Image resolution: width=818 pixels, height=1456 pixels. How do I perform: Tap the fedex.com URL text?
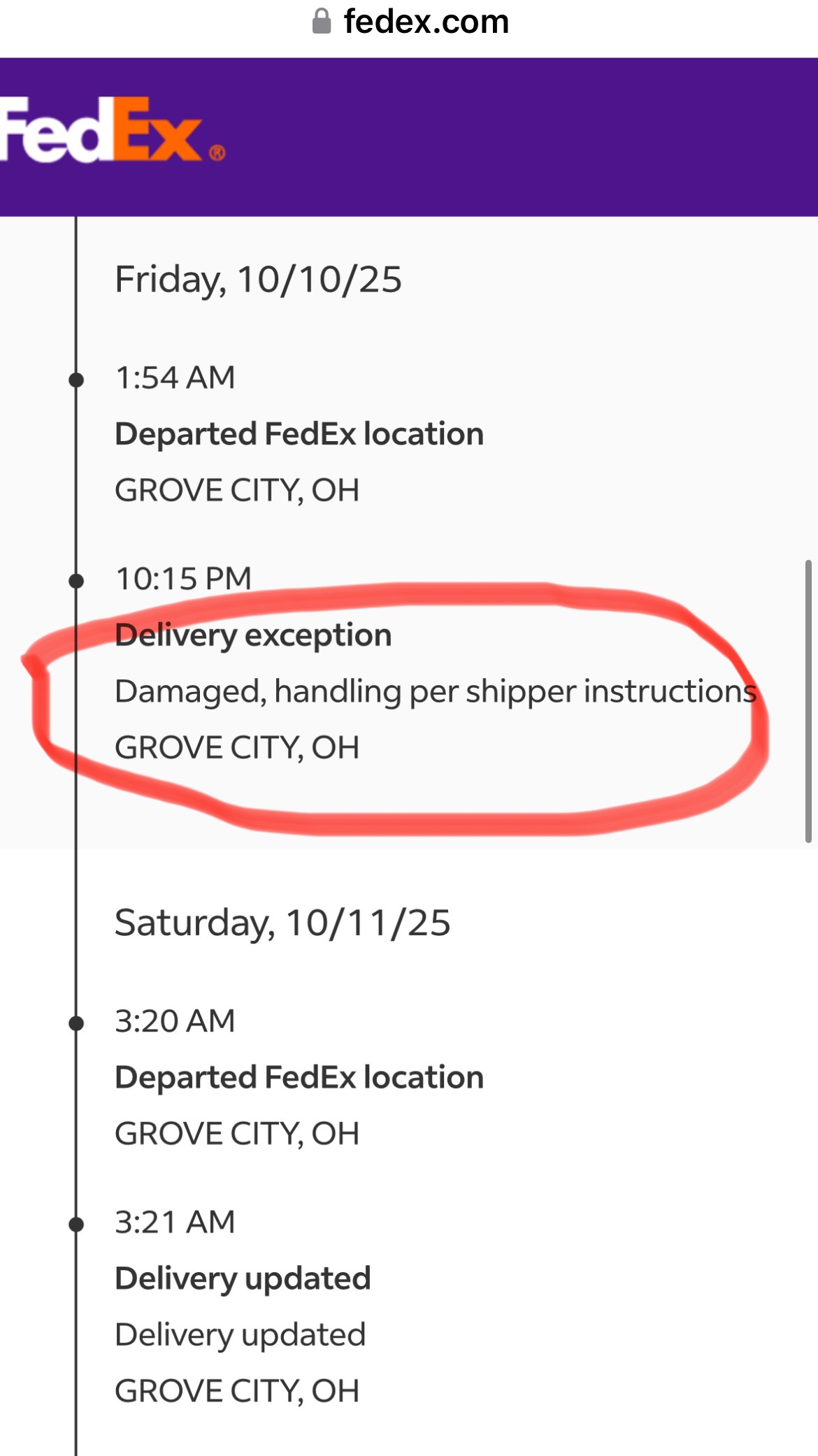pyautogui.click(x=426, y=22)
